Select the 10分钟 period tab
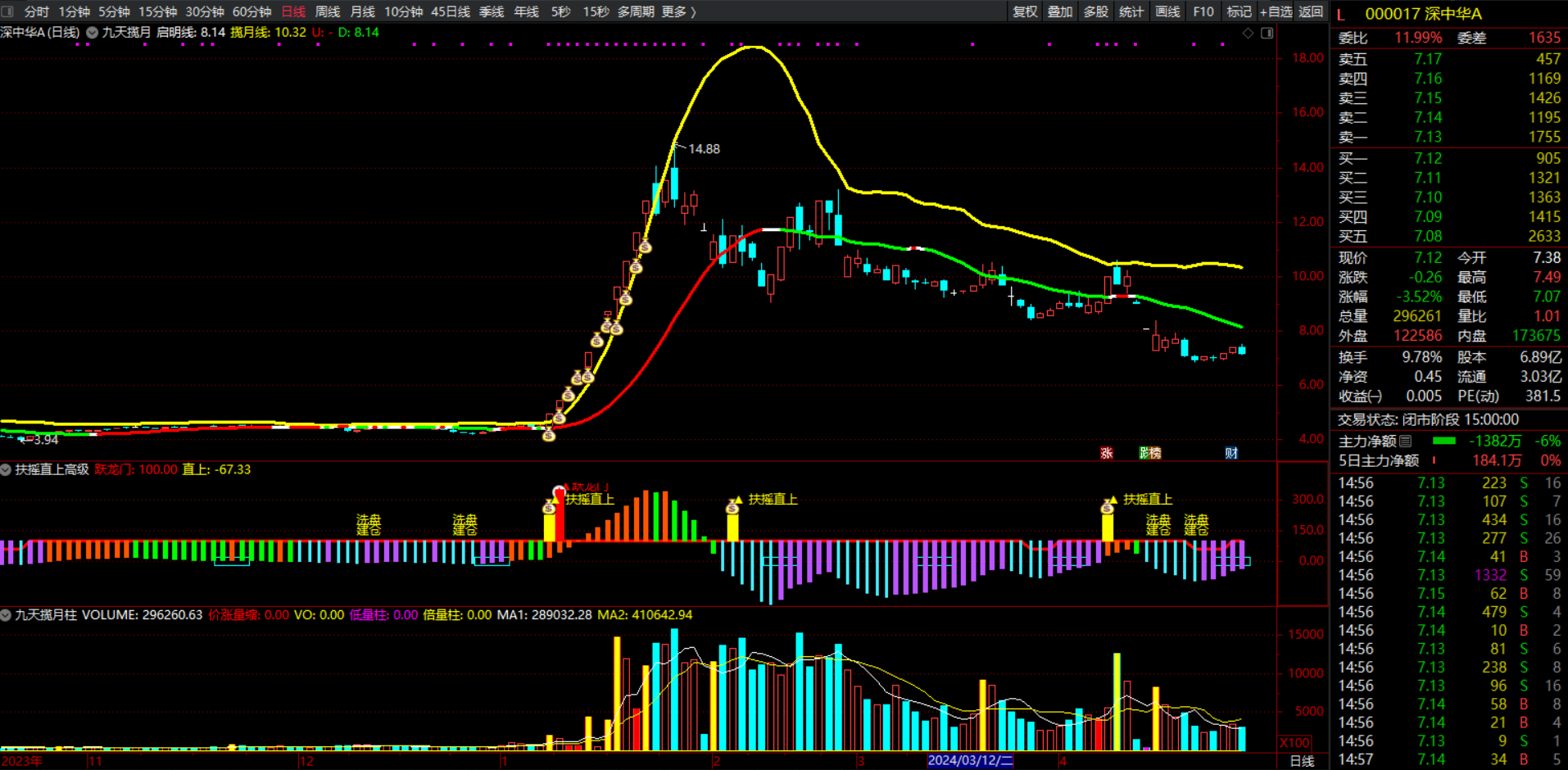The height and width of the screenshot is (770, 1568). tap(403, 11)
